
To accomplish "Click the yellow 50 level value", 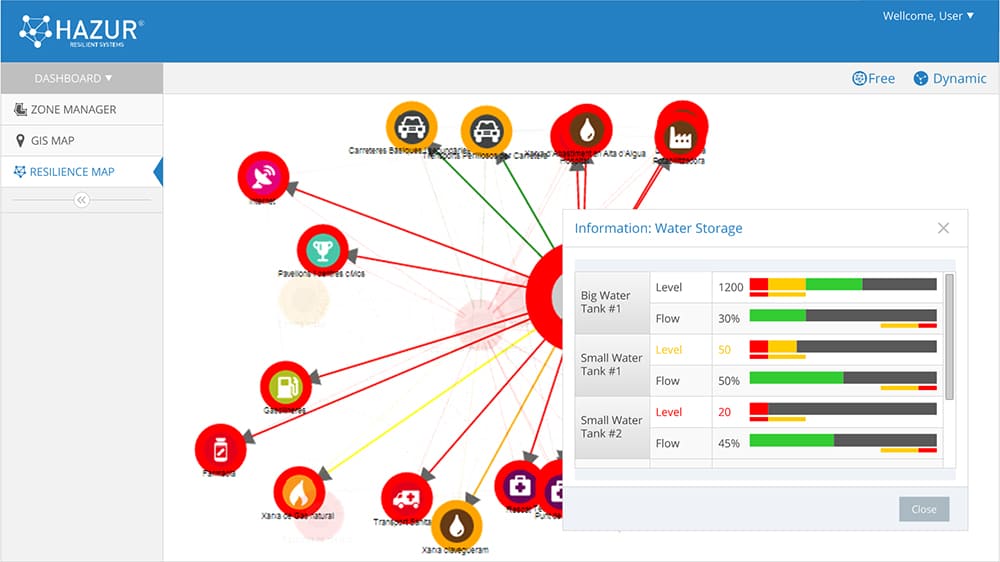I will tap(724, 350).
